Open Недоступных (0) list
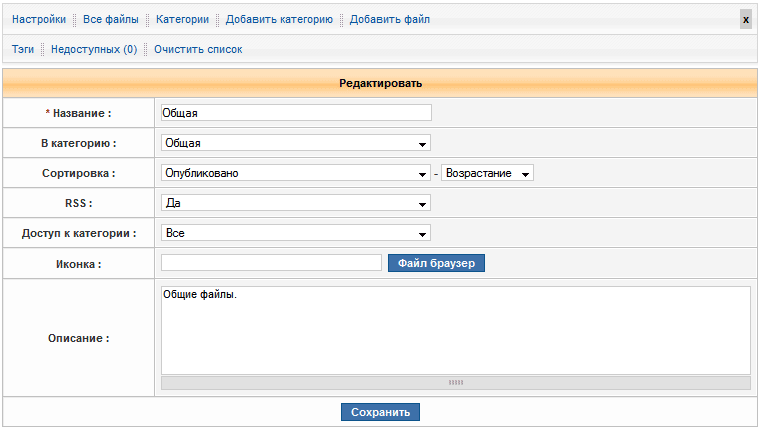 coord(94,49)
